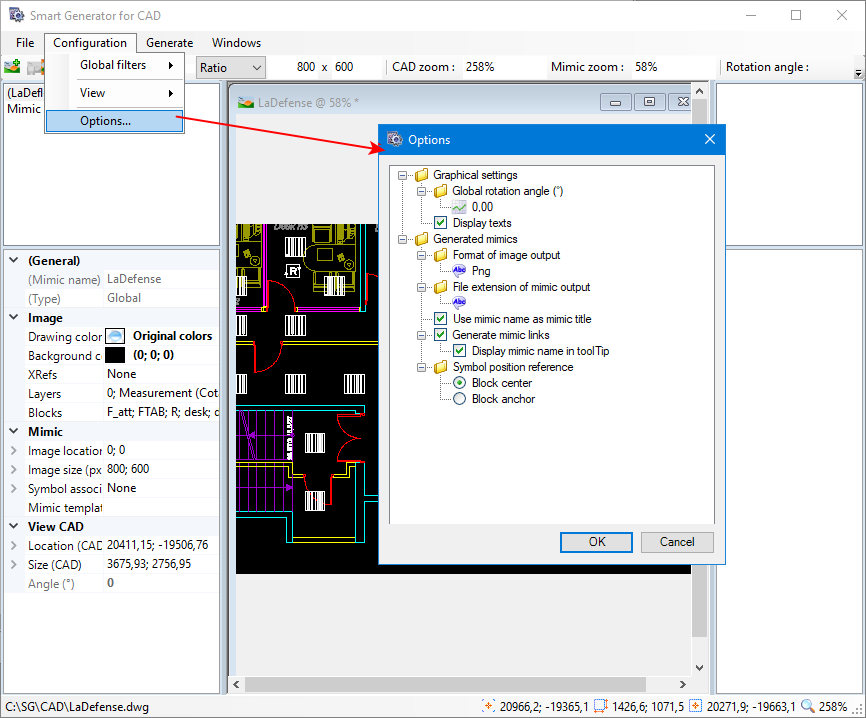The height and width of the screenshot is (718, 866).
Task: Click the Graphical settings folder icon
Action: click(x=421, y=175)
